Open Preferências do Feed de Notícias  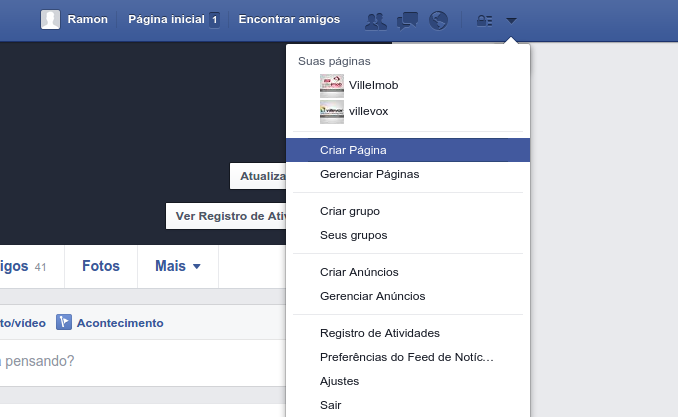[408, 357]
